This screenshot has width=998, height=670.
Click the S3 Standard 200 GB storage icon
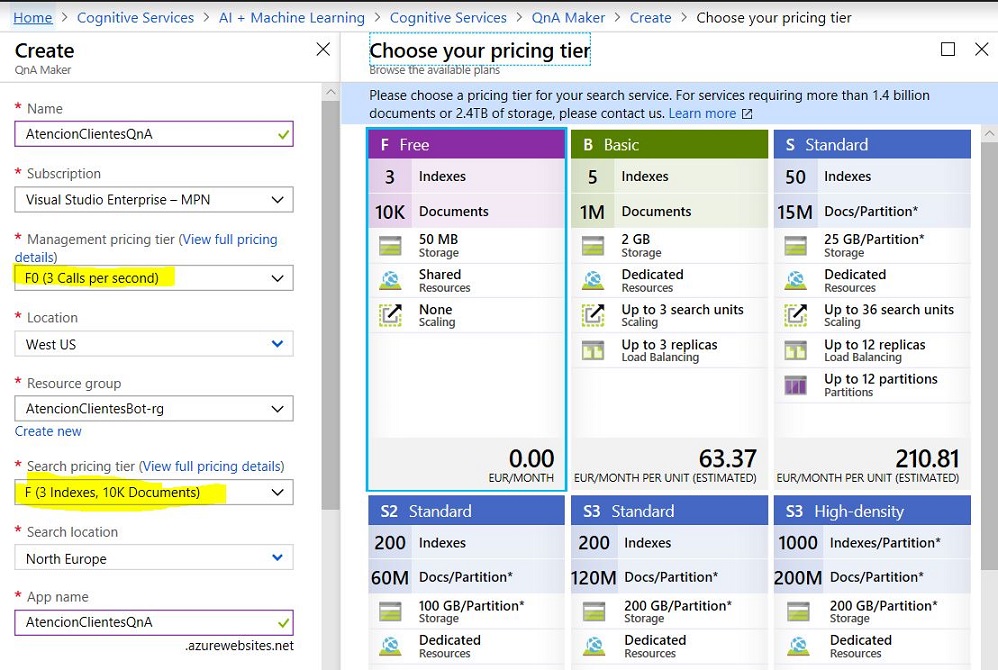click(594, 611)
